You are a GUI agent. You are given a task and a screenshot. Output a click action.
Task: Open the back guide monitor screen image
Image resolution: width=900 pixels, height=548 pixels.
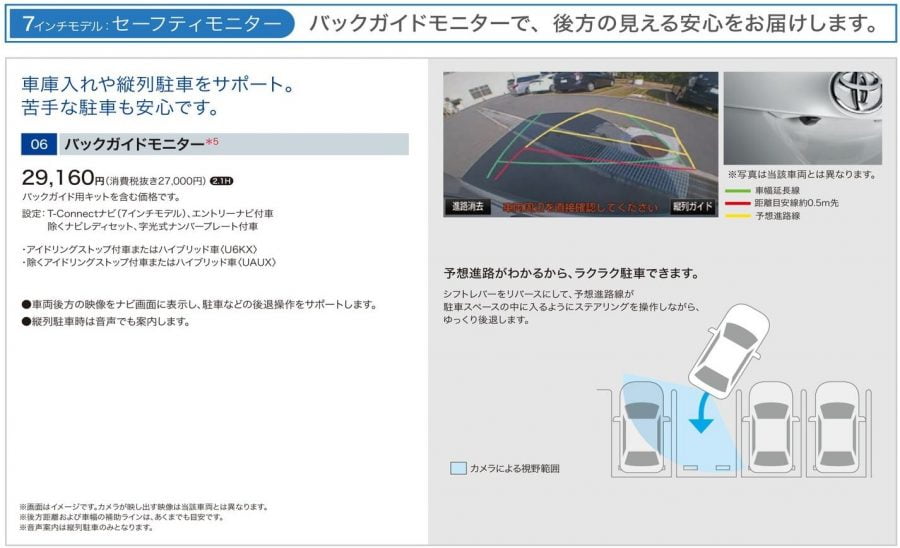[x=581, y=144]
